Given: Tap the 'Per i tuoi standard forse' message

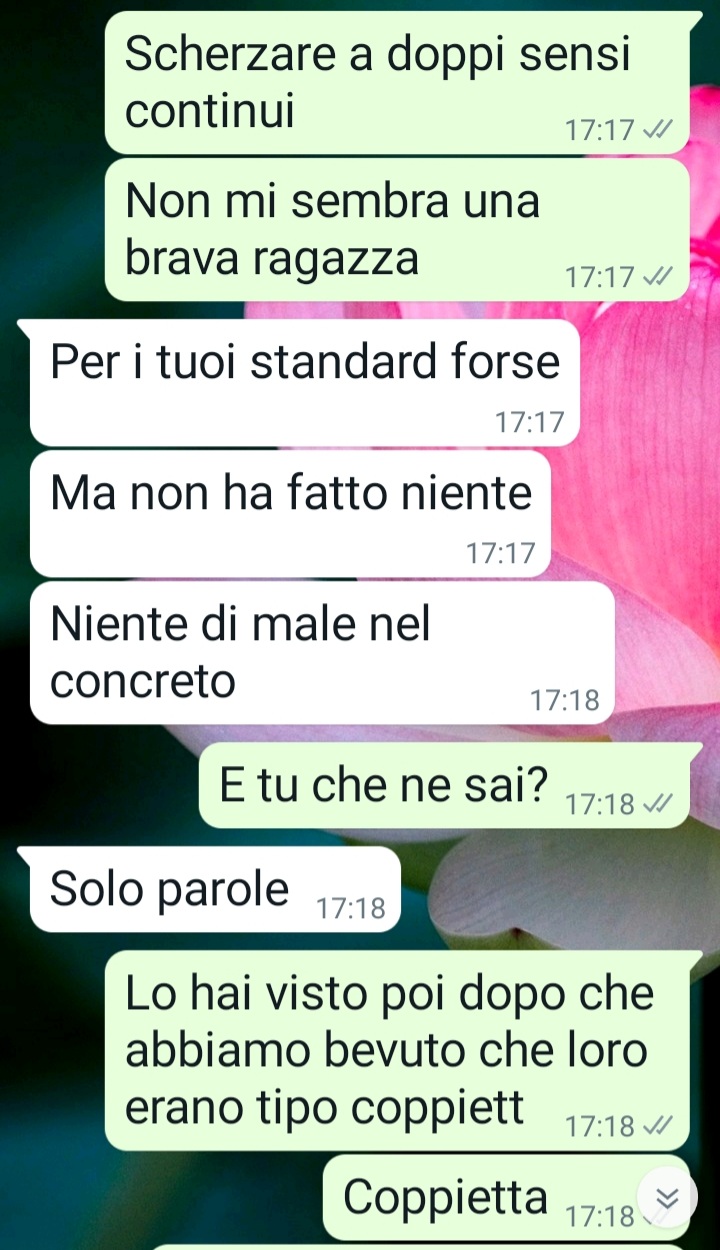Looking at the screenshot, I should pyautogui.click(x=305, y=383).
